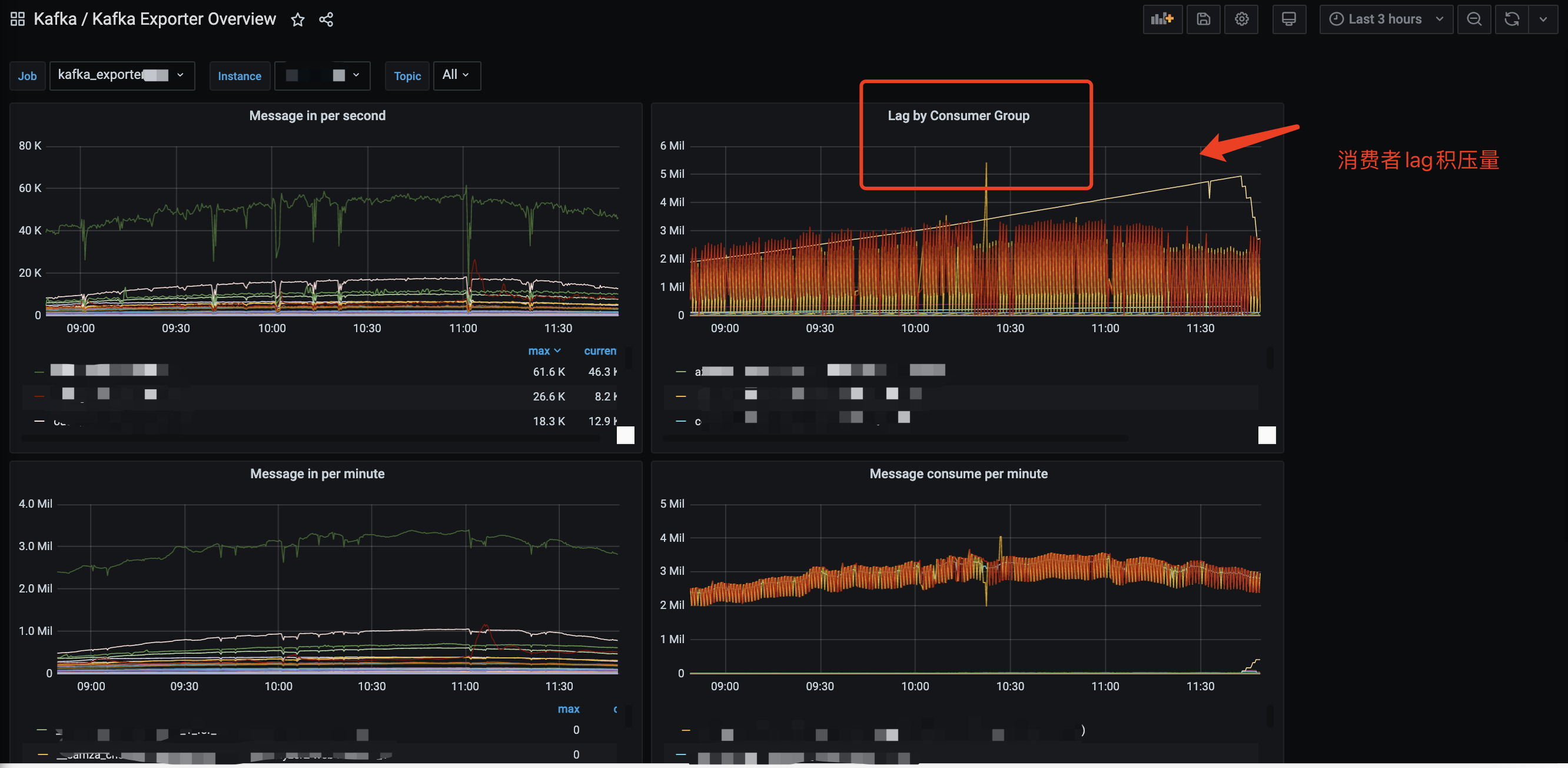
Task: Add a new panel to dashboard
Action: pos(1162,19)
